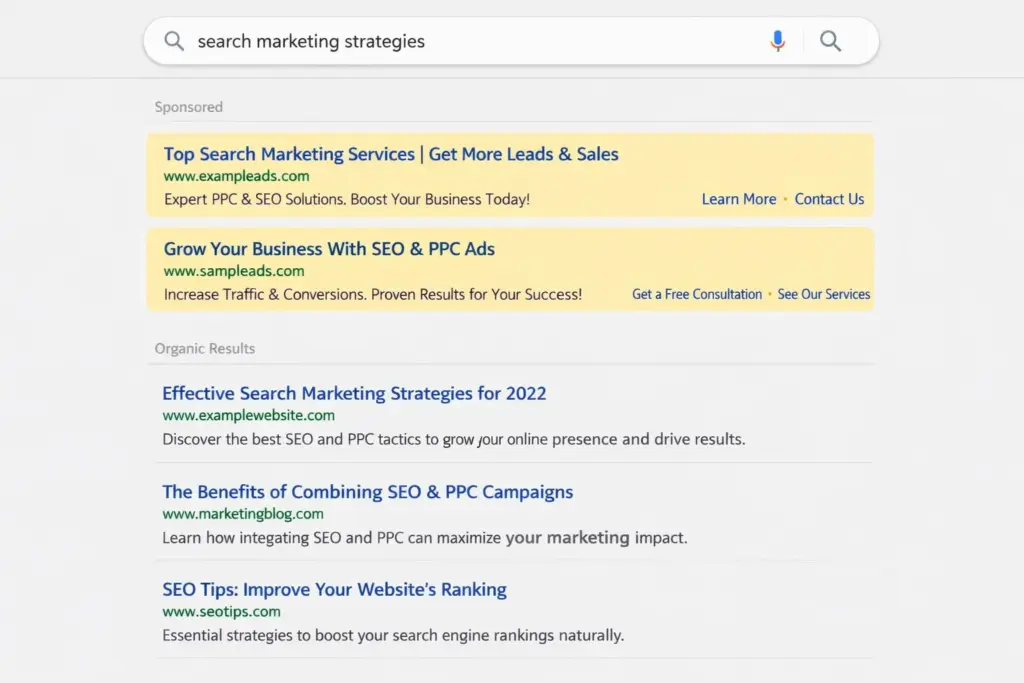Open See Our Services
Image resolution: width=1024 pixels, height=683 pixels.
(x=824, y=294)
